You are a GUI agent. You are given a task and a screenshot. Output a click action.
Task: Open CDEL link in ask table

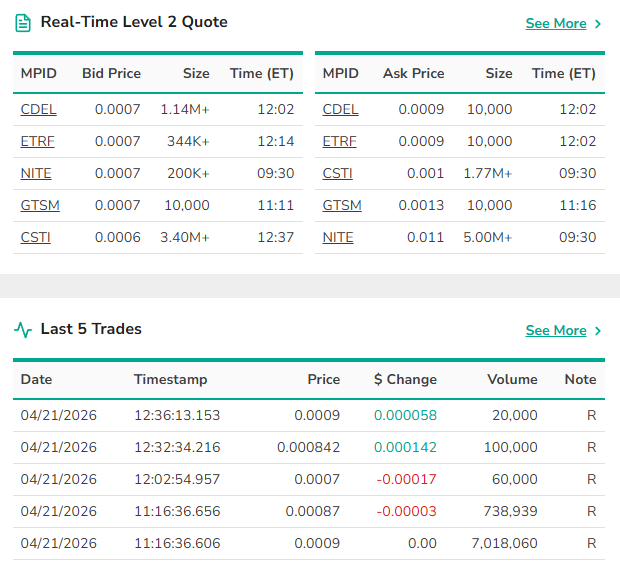click(x=340, y=109)
